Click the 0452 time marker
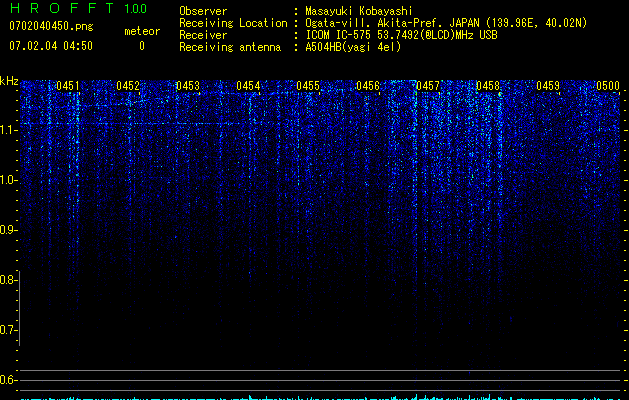This screenshot has width=629, height=400. click(128, 86)
